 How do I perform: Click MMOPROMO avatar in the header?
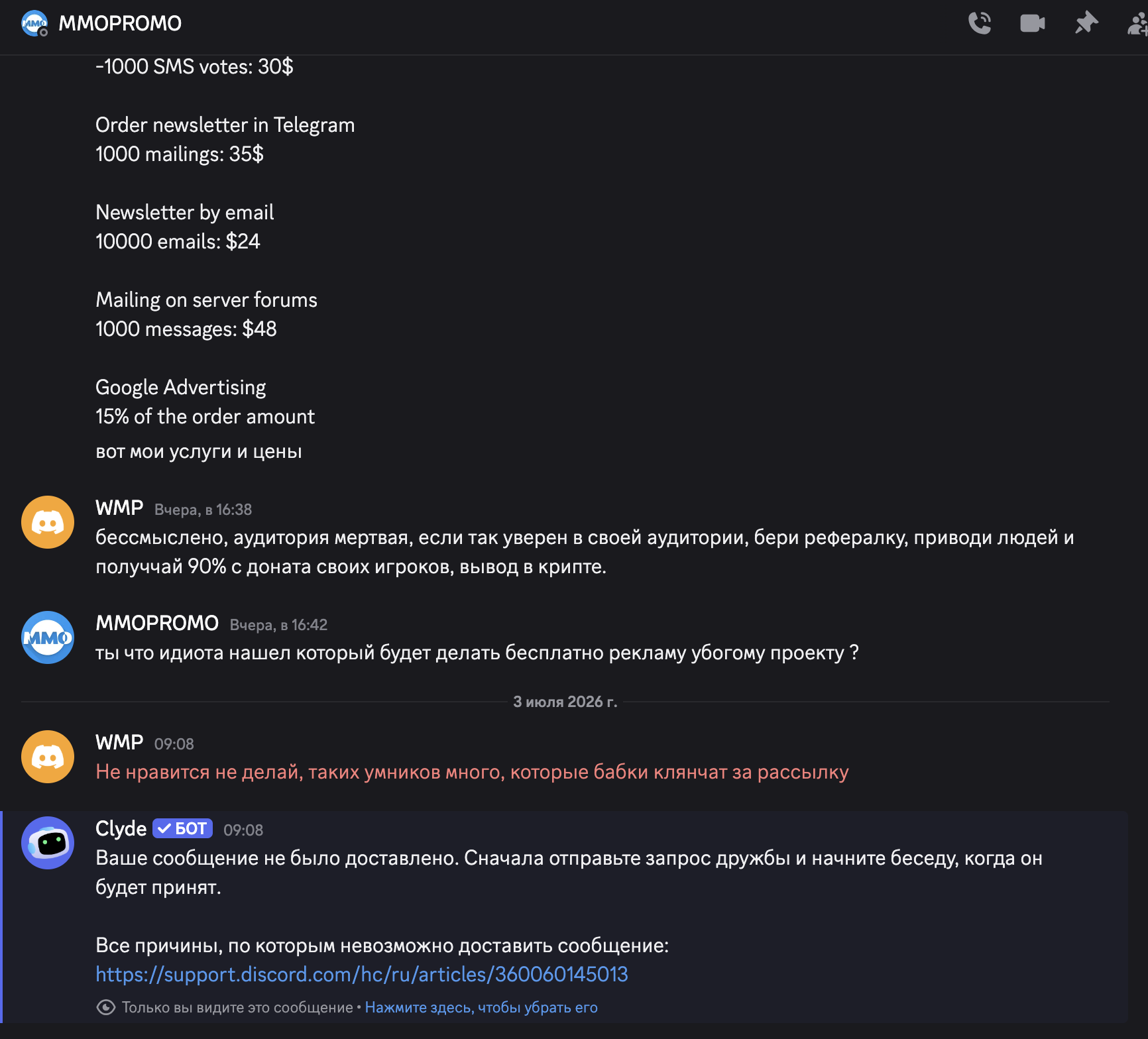pos(34,23)
